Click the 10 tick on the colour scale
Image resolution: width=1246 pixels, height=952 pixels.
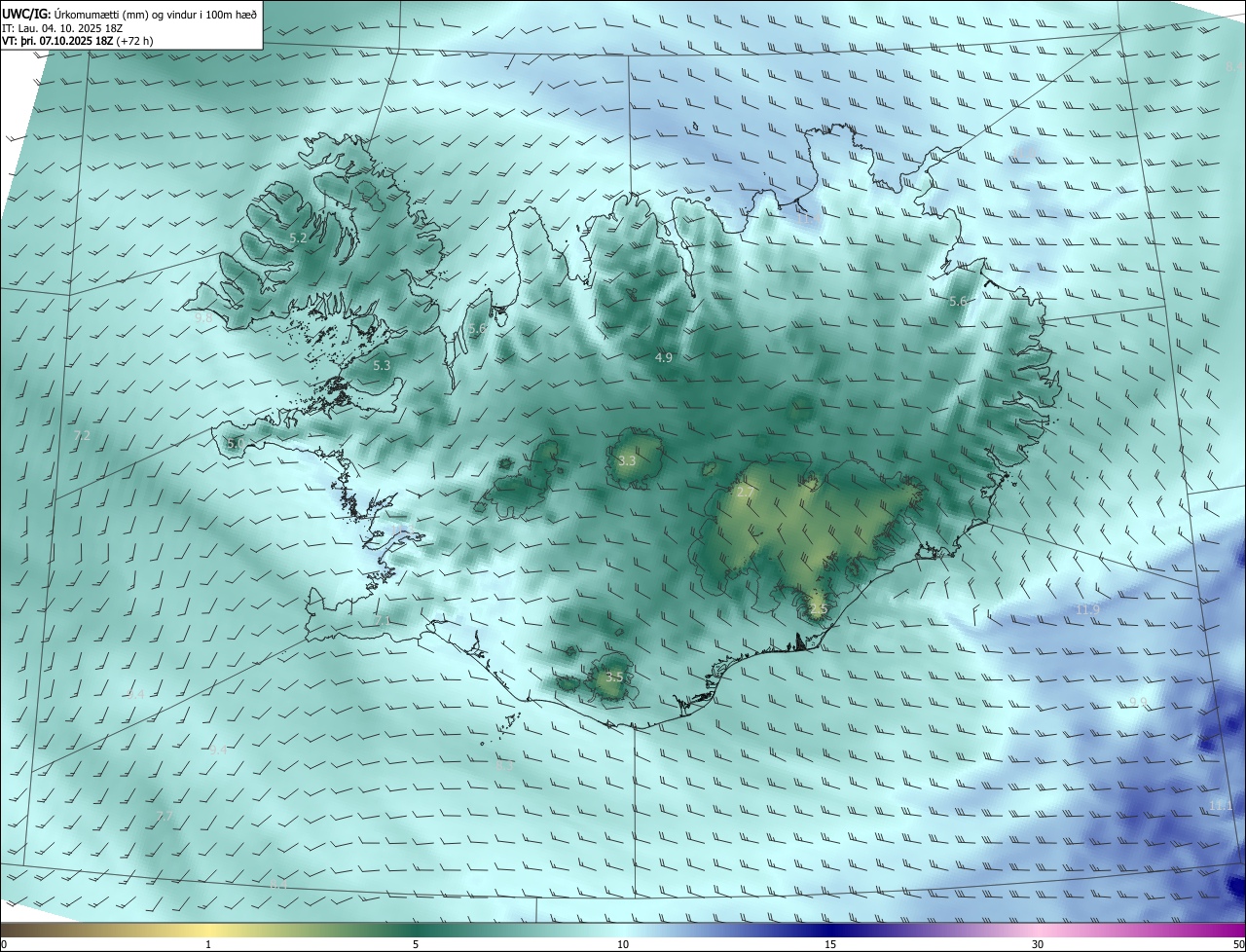point(623,944)
